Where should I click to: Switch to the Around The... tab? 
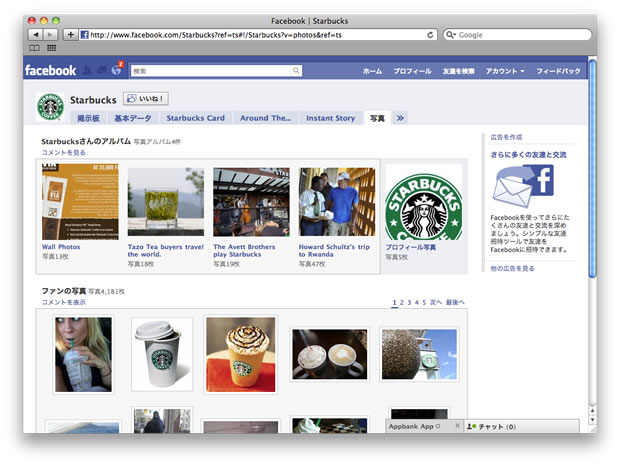coord(265,118)
